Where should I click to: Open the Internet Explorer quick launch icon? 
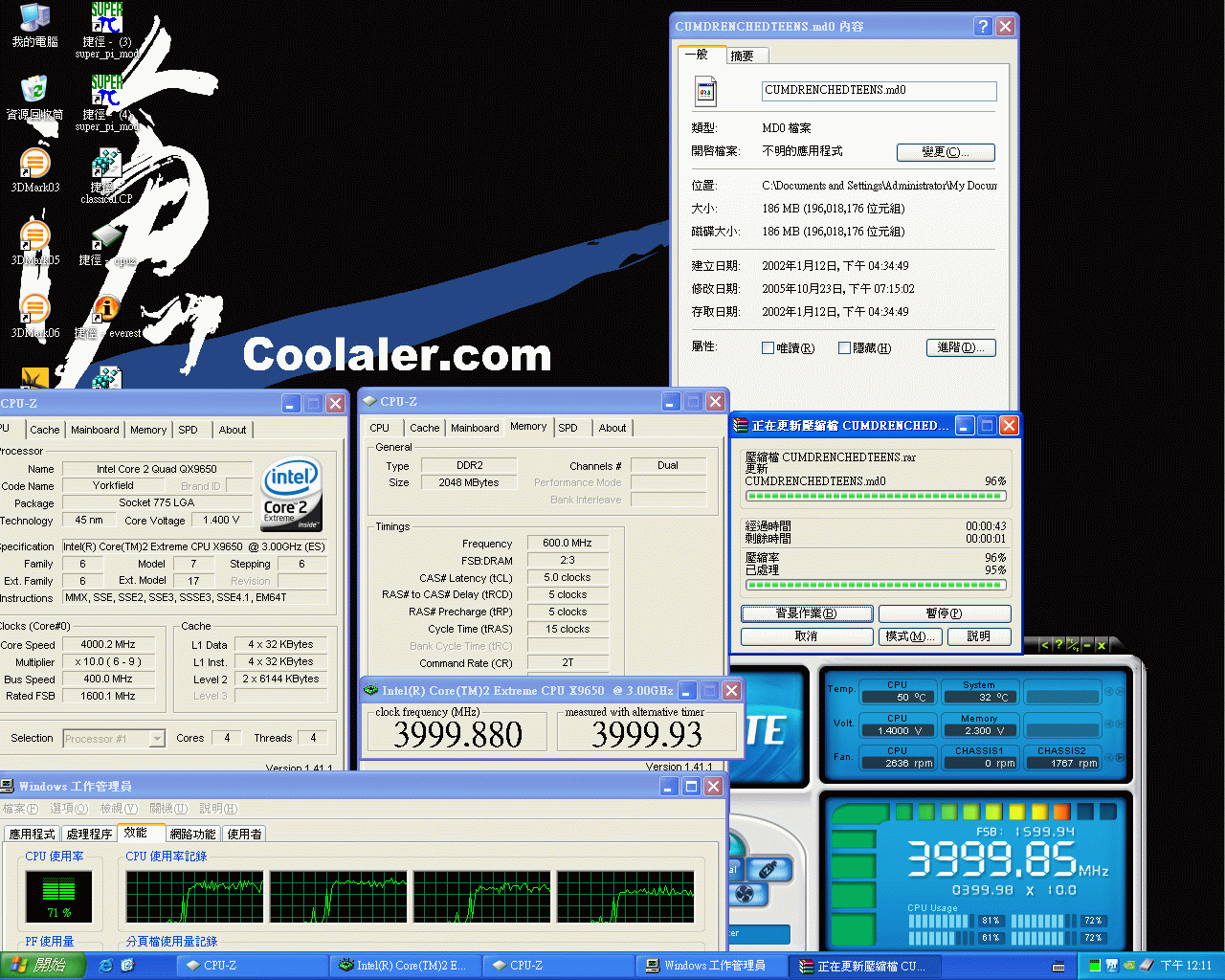(105, 966)
